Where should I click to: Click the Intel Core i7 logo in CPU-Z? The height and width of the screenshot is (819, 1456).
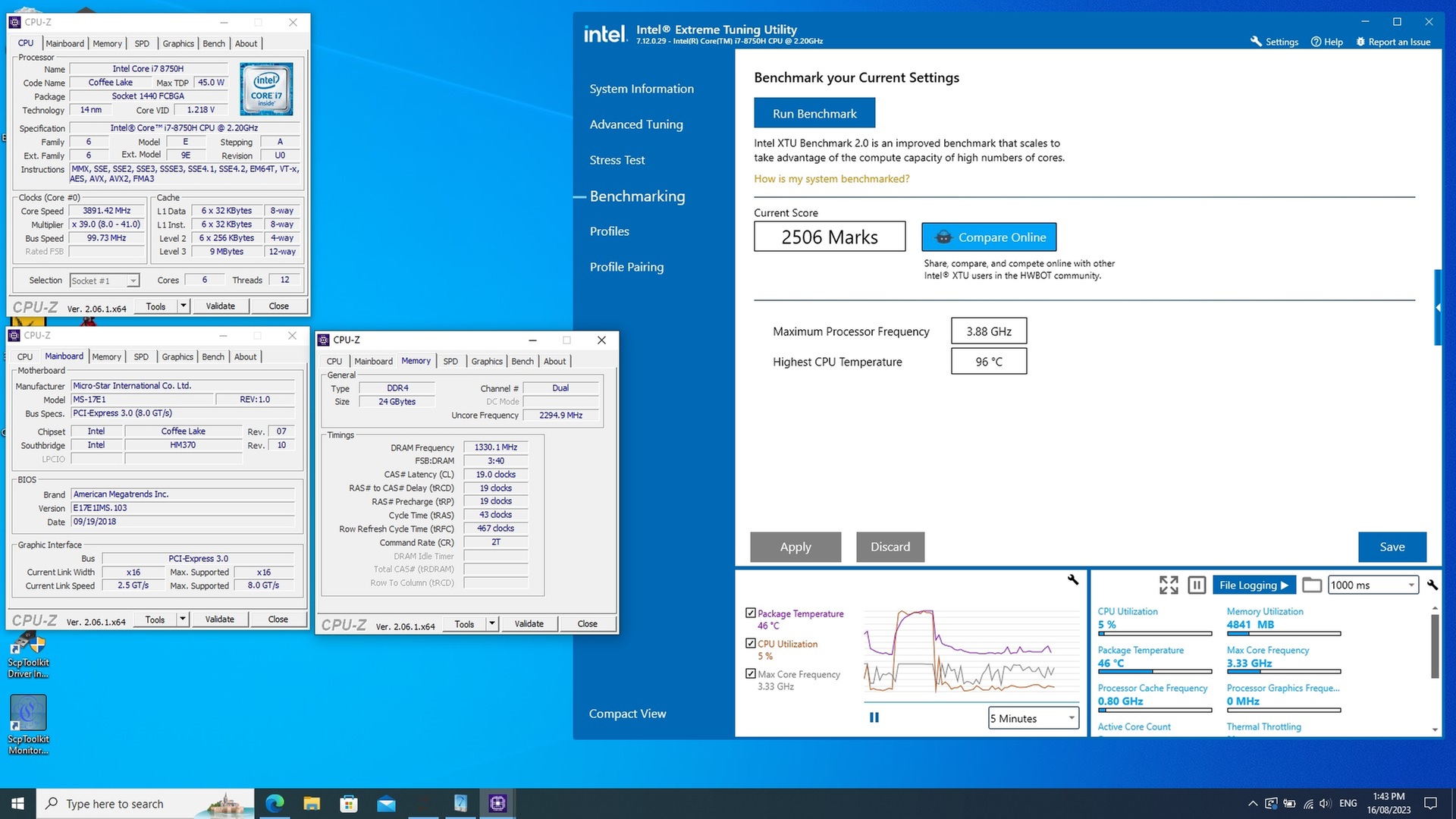point(266,89)
